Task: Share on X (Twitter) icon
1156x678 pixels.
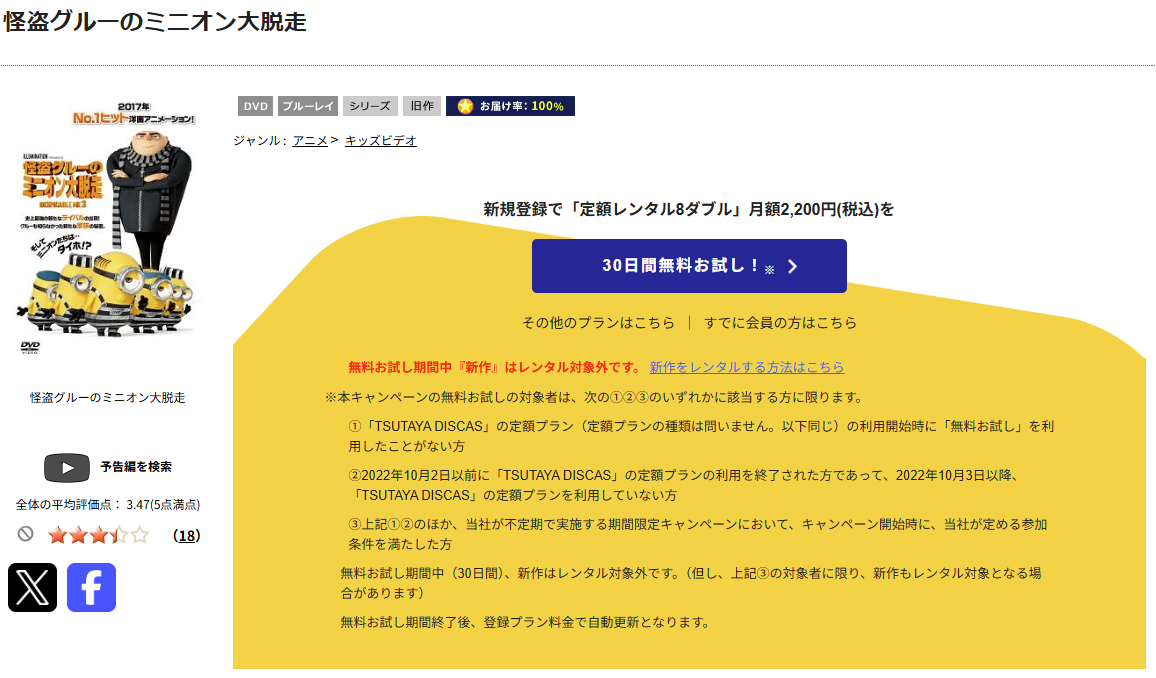Action: 32,587
